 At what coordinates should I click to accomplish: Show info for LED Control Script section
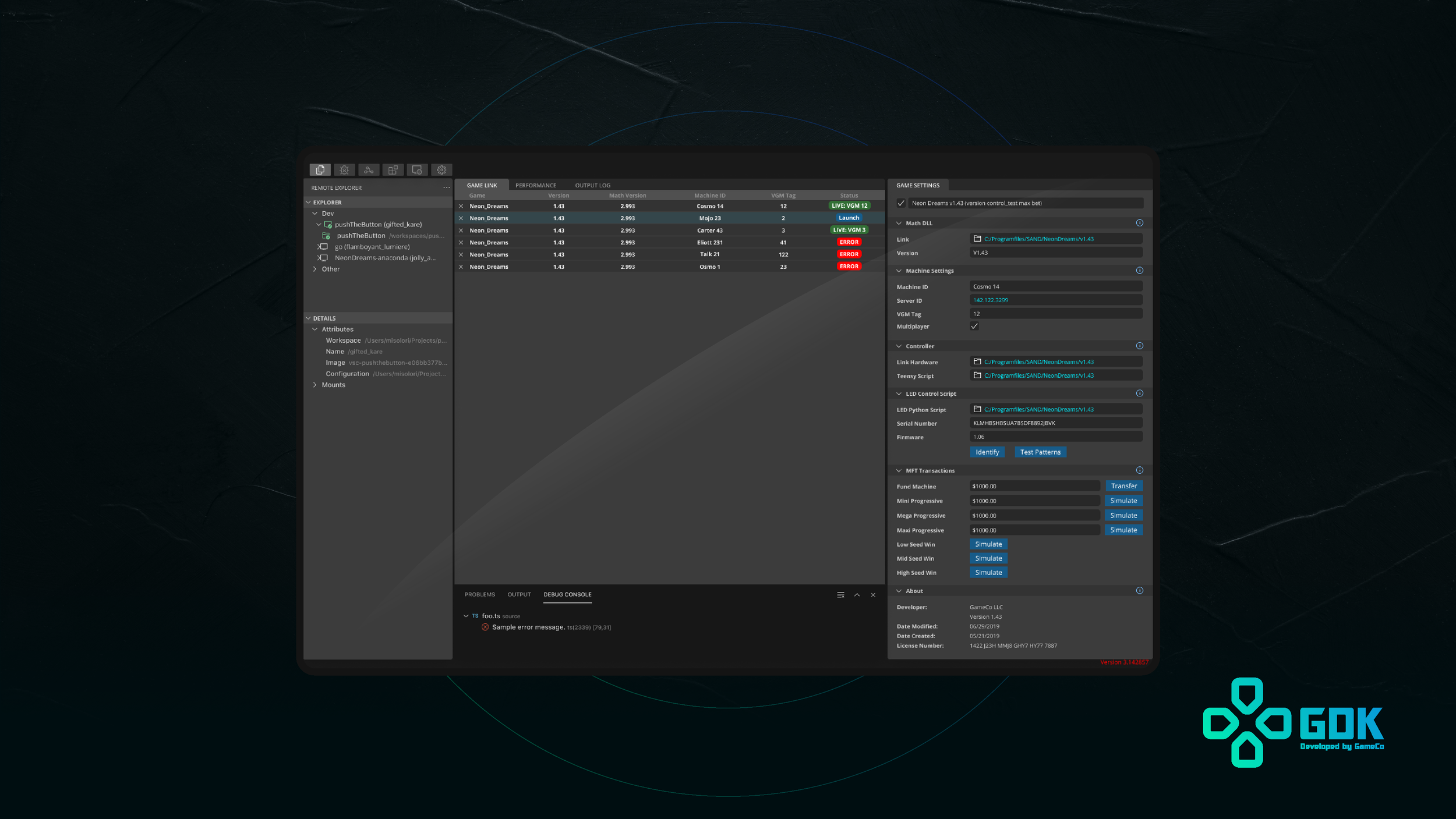point(1139,393)
